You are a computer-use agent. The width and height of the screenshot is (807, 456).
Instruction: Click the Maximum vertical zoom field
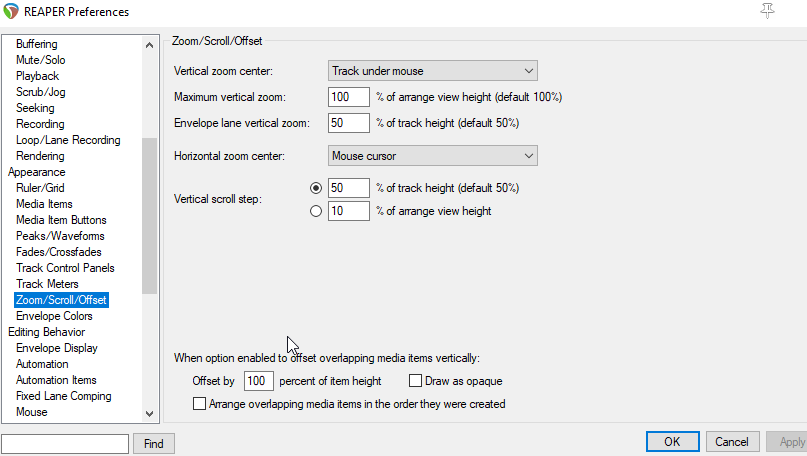(348, 98)
